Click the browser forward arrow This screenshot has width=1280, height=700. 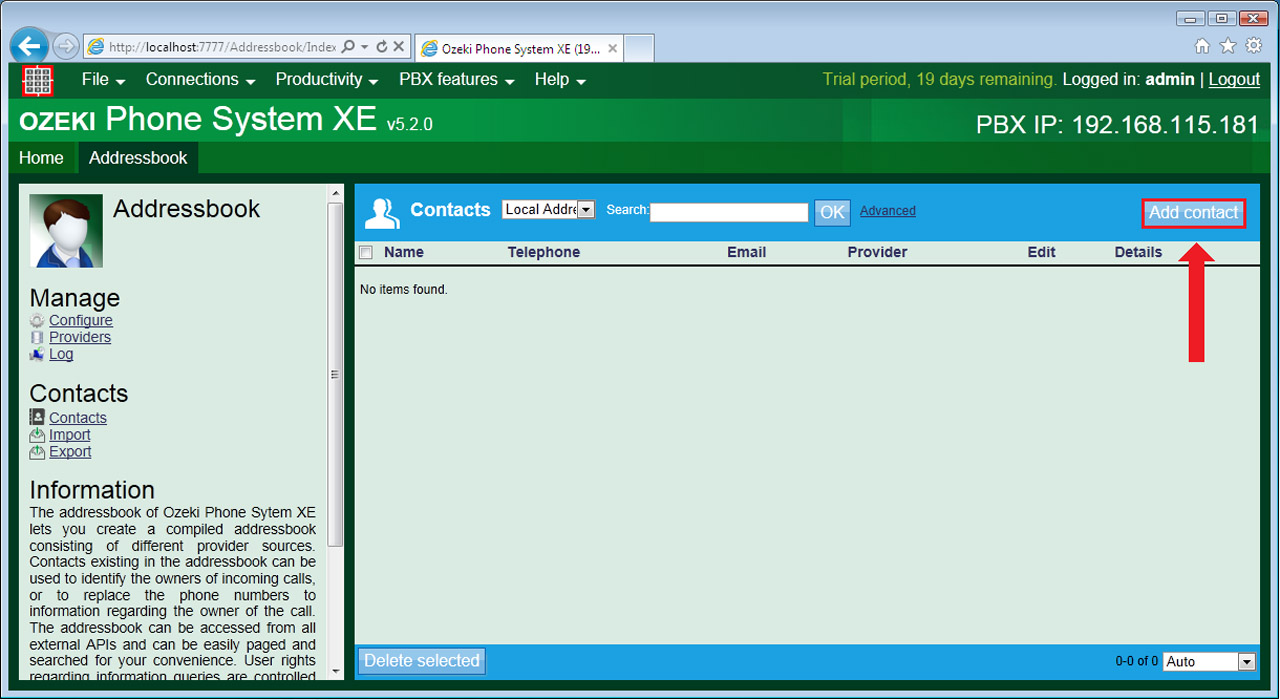pyautogui.click(x=65, y=46)
